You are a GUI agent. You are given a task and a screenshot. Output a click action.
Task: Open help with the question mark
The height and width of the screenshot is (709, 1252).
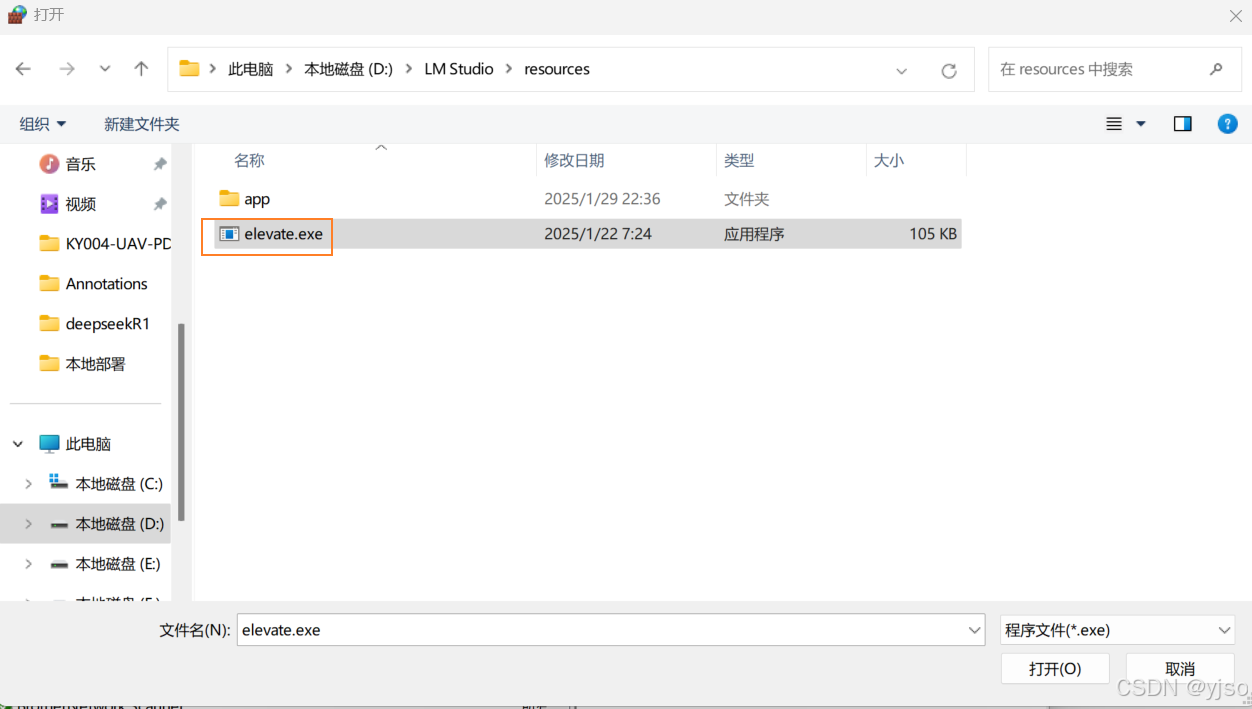(x=1227, y=124)
